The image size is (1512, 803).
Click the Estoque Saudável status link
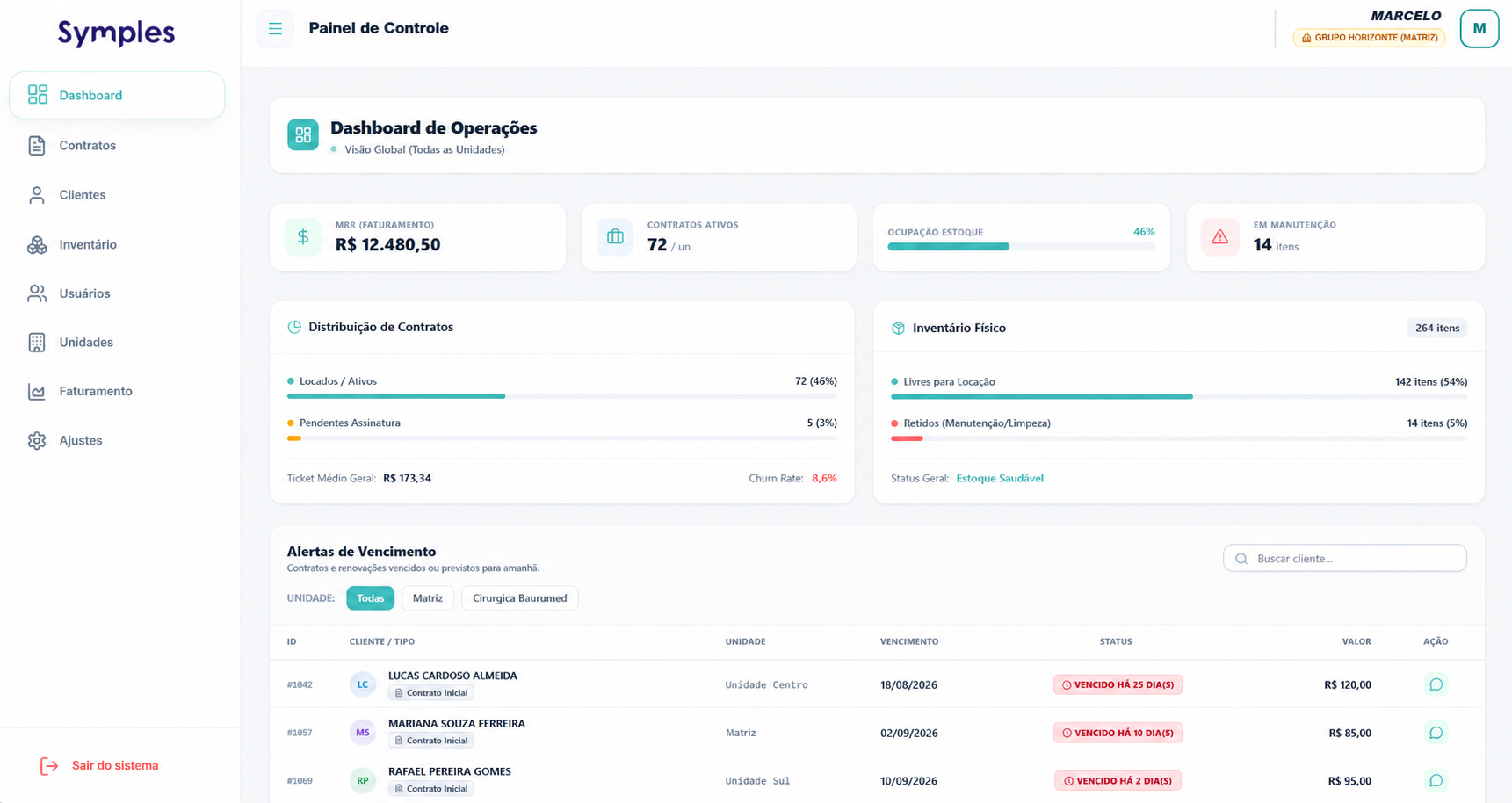[x=1000, y=479]
